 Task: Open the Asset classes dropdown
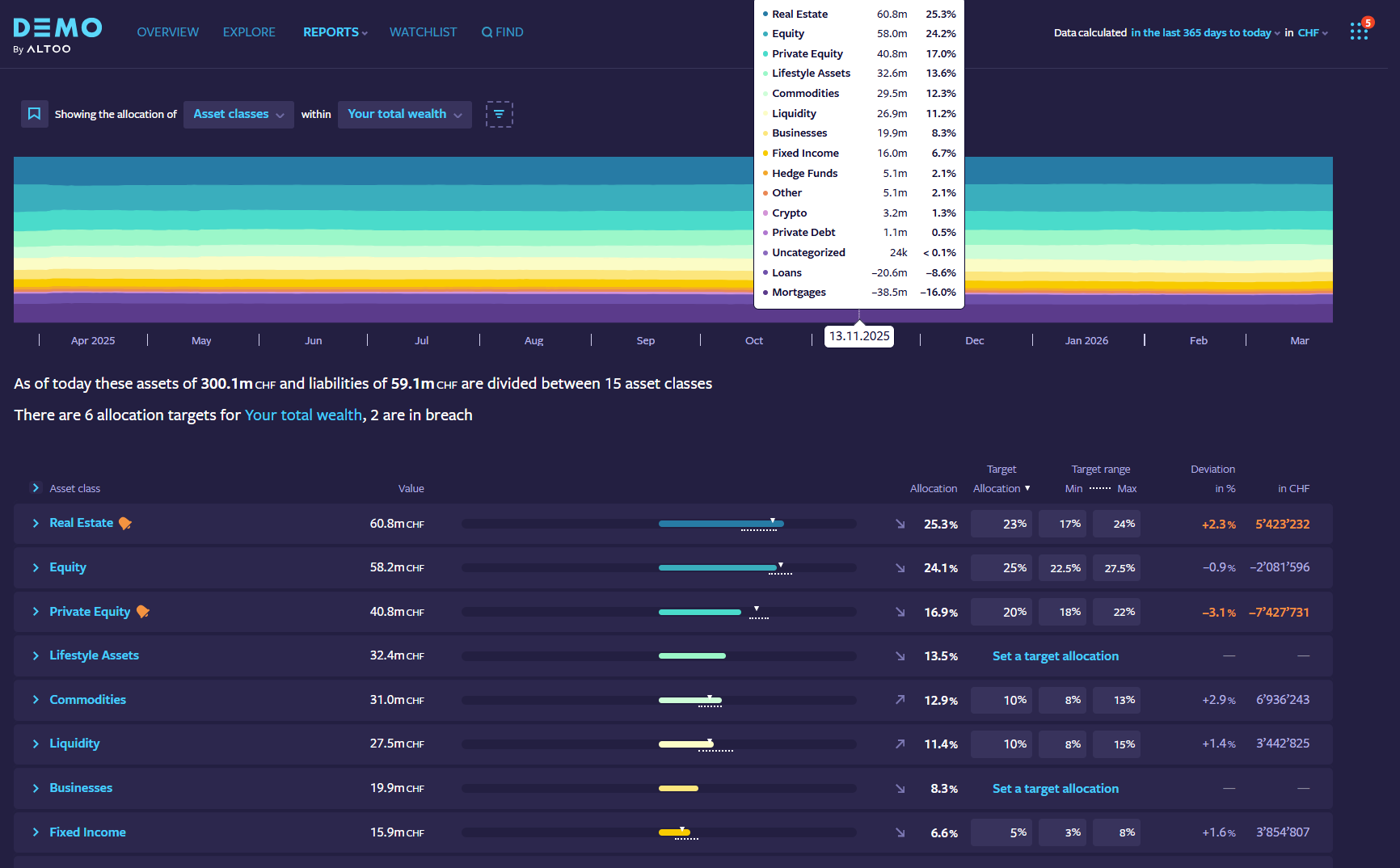(x=238, y=114)
